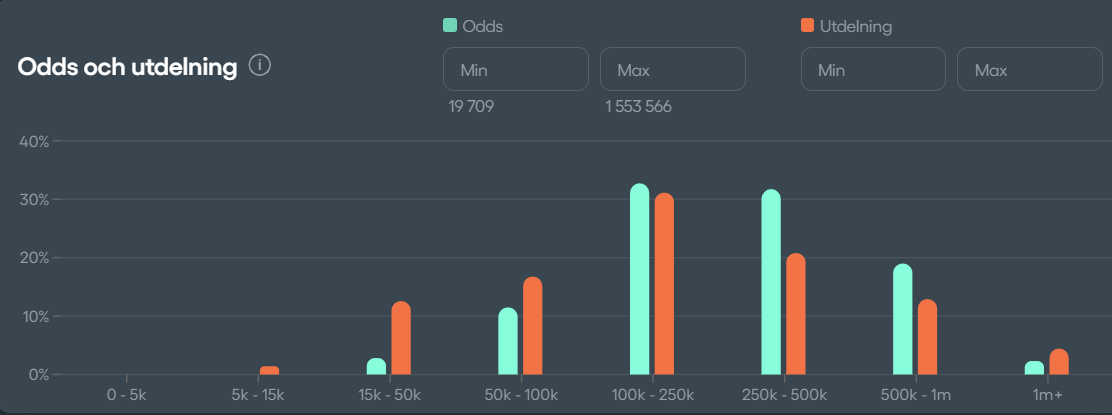Click the orange Utdelning legend swatch
The height and width of the screenshot is (415, 1112).
(x=808, y=26)
